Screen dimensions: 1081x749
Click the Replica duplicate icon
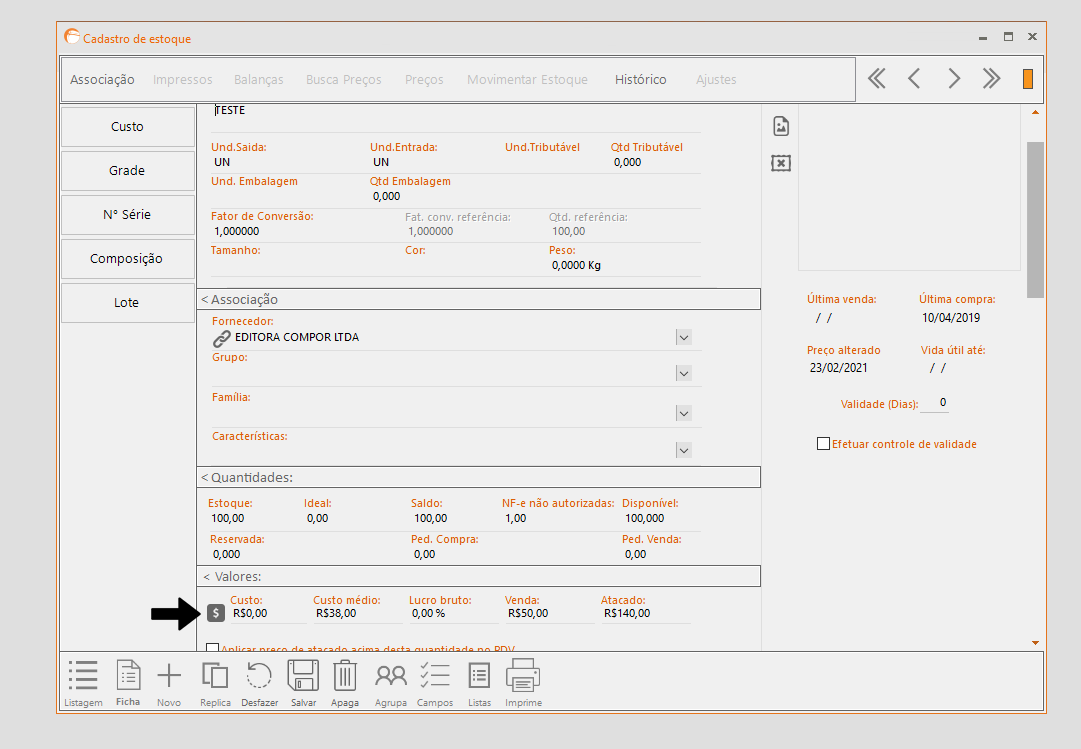click(x=215, y=677)
